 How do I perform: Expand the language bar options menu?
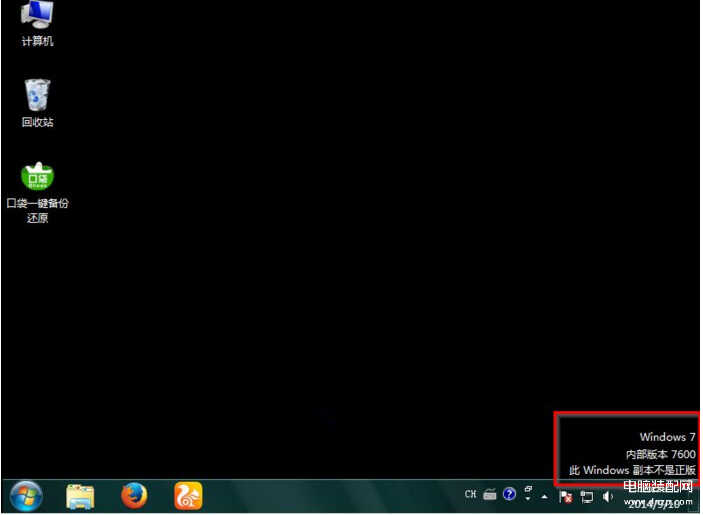(x=527, y=494)
